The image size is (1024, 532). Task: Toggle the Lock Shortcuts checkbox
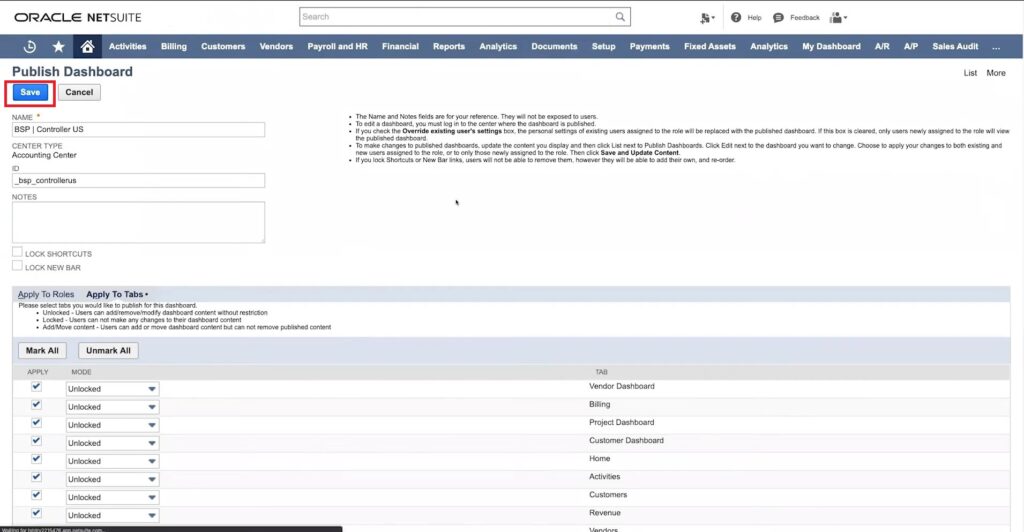(18, 252)
